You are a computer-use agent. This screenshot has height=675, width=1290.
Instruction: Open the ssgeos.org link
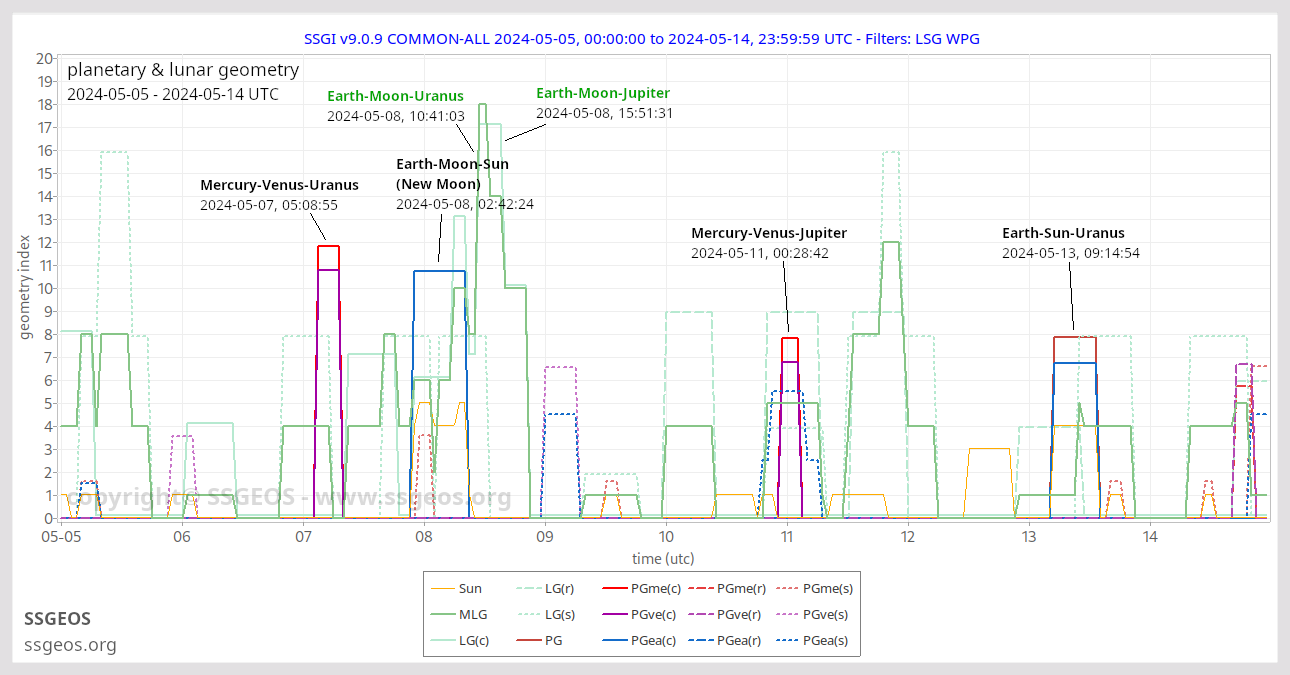pos(70,645)
